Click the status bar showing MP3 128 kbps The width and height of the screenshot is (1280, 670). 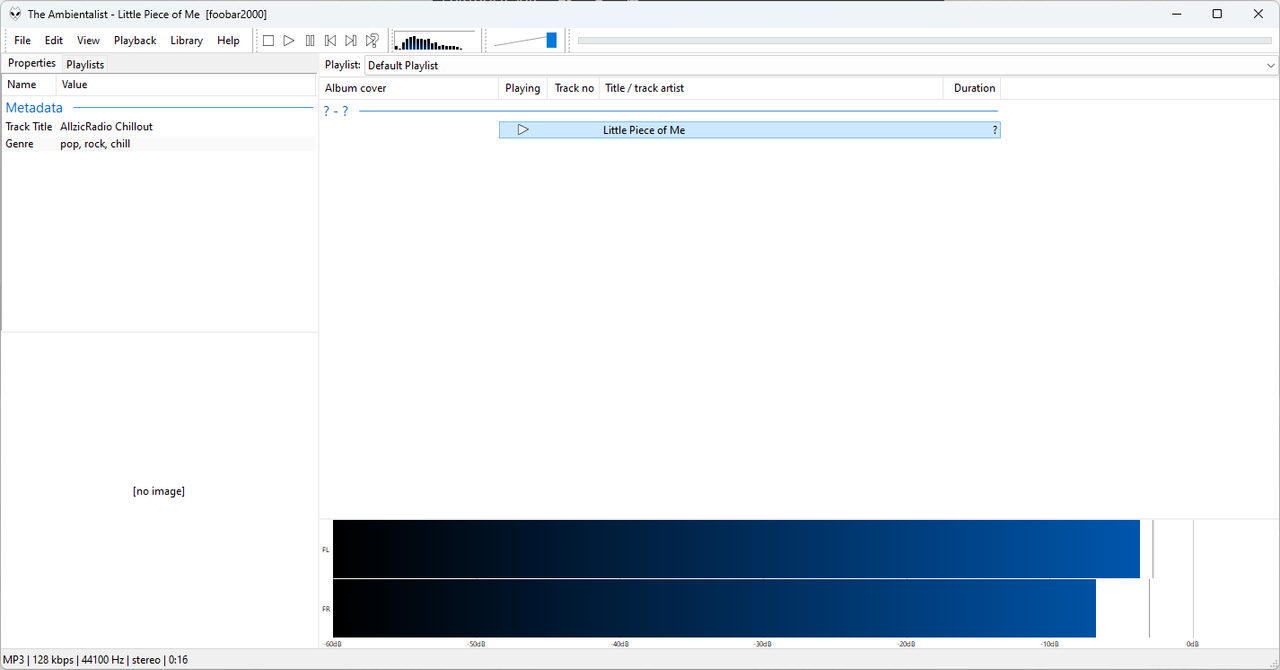pyautogui.click(x=95, y=660)
